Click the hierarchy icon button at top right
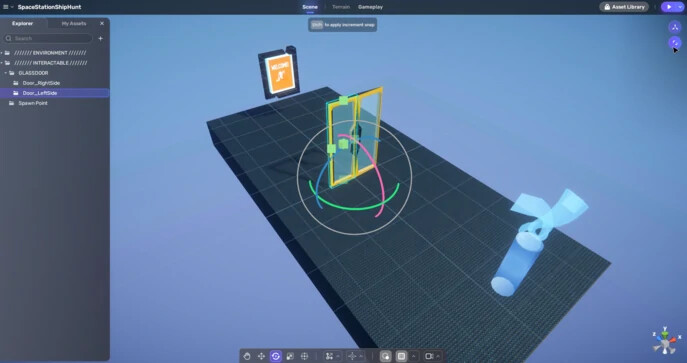The height and width of the screenshot is (363, 687). [x=675, y=27]
